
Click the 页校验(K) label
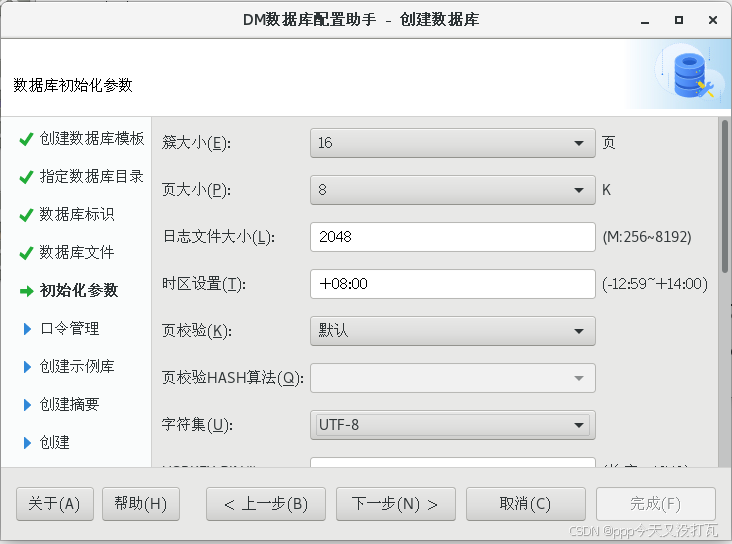(x=197, y=331)
